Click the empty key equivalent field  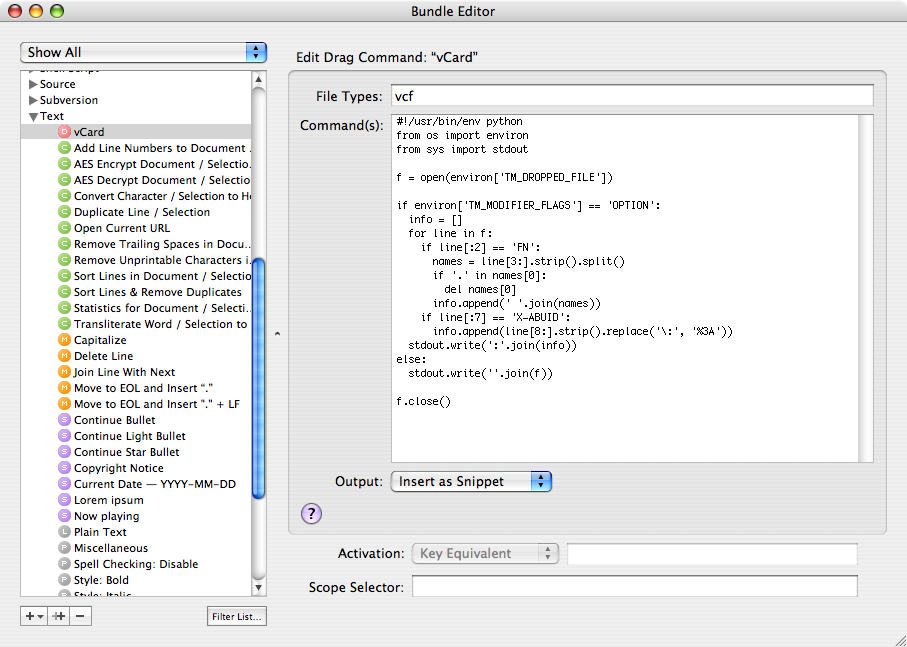712,553
